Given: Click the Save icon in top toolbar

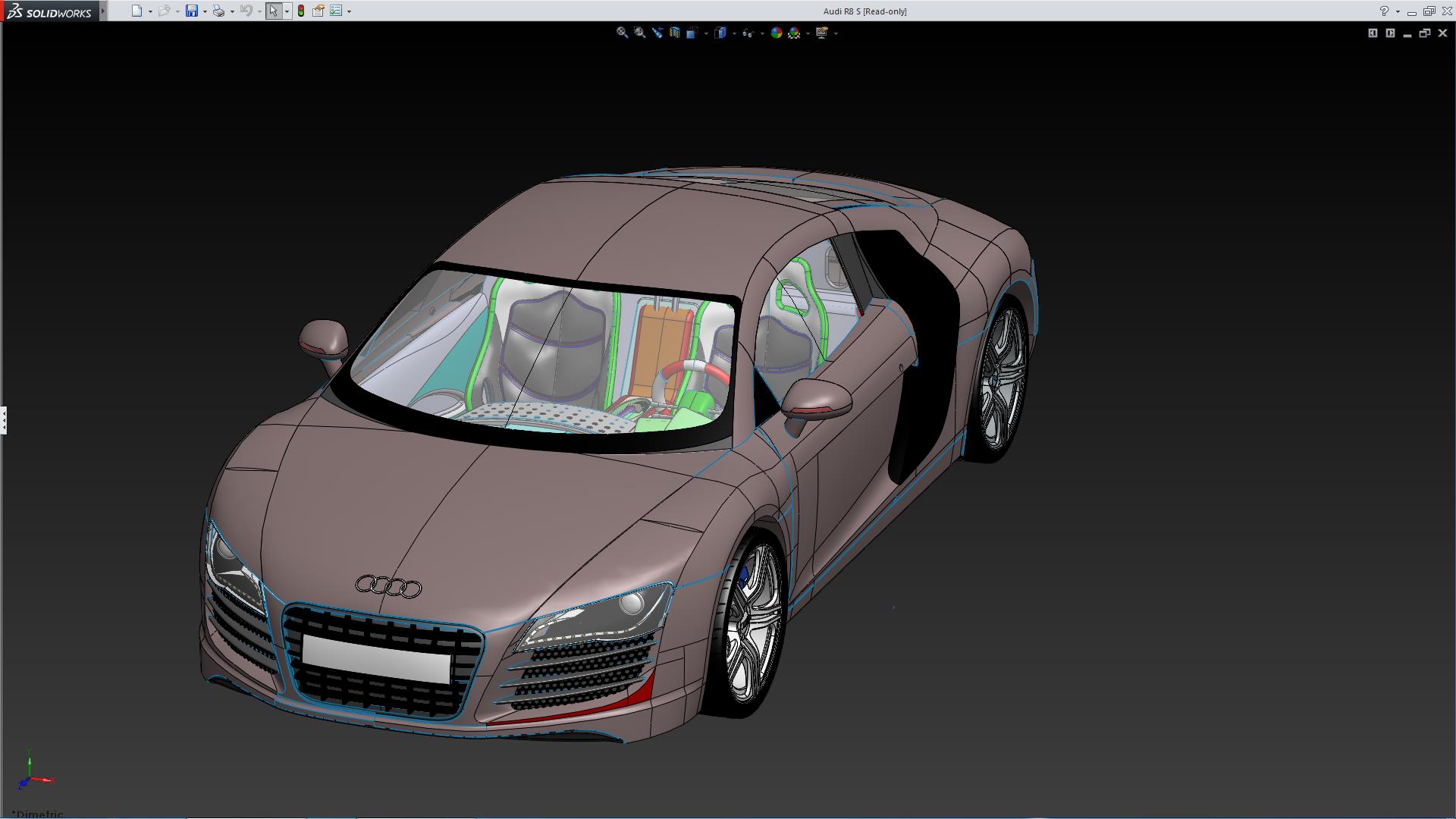Looking at the screenshot, I should pos(191,11).
